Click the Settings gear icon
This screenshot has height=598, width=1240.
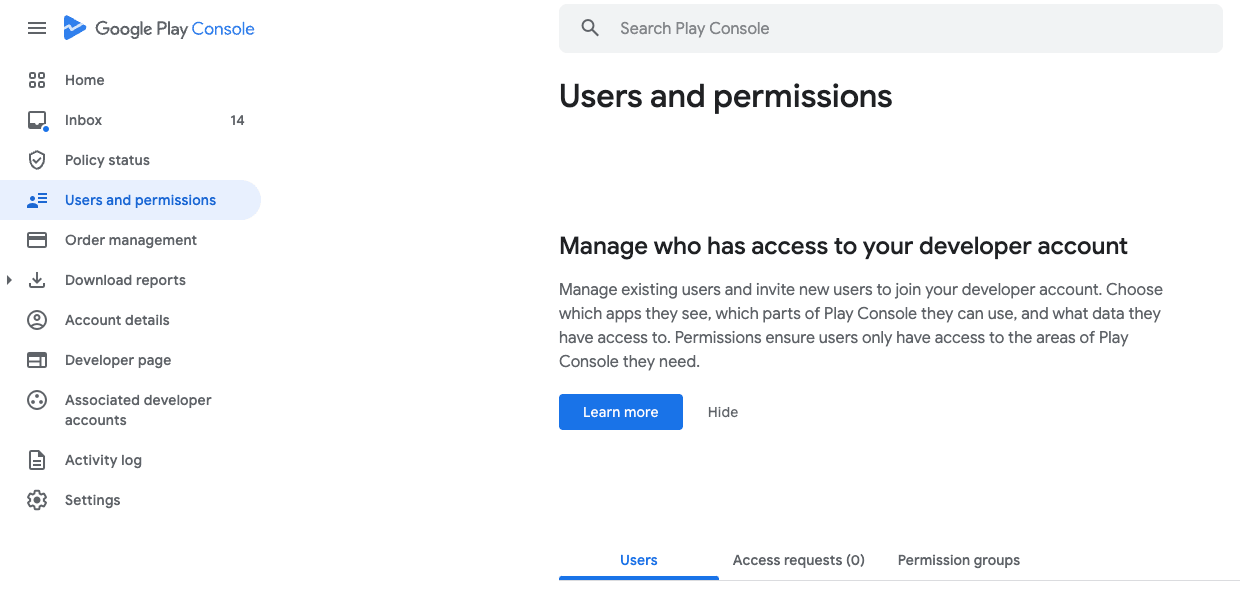(37, 500)
